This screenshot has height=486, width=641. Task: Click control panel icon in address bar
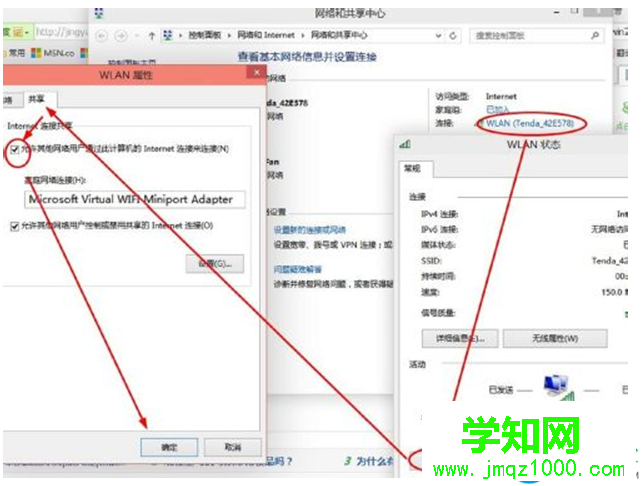point(168,36)
